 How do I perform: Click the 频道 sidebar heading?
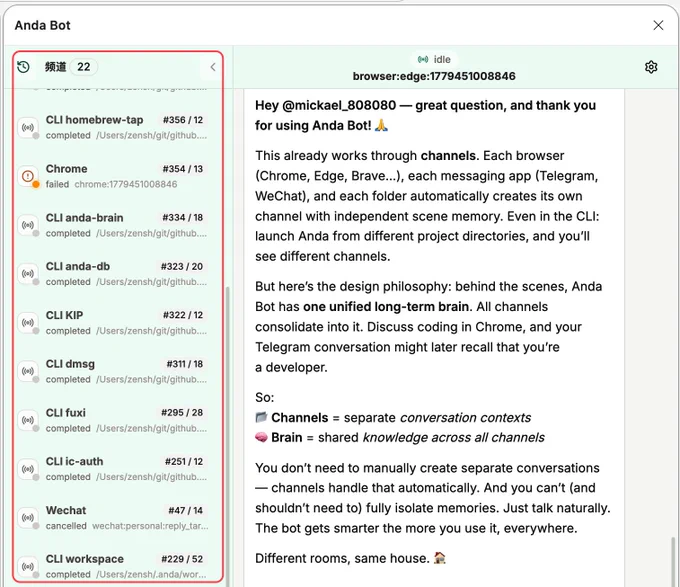point(56,67)
